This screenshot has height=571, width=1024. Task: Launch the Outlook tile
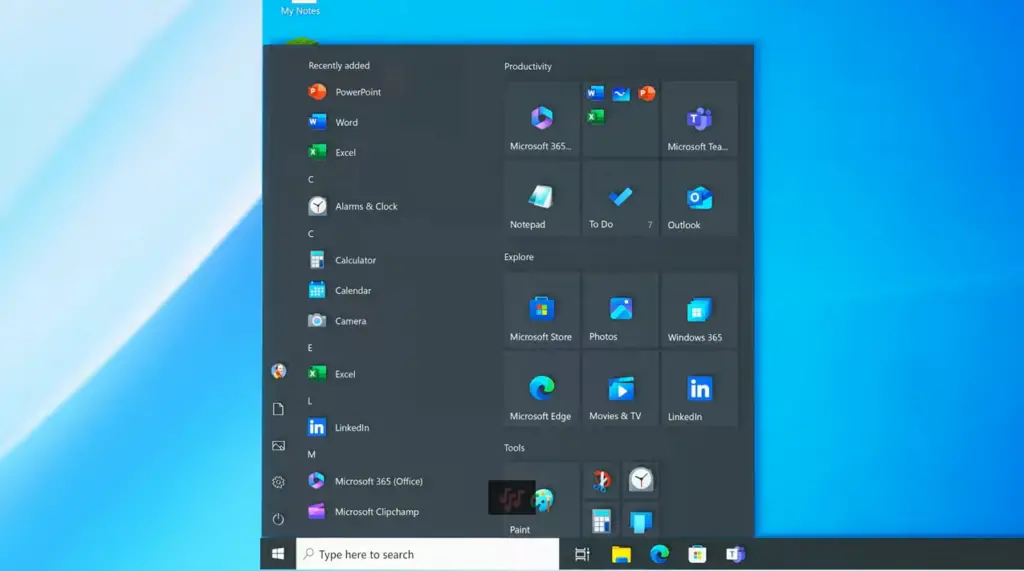(699, 199)
